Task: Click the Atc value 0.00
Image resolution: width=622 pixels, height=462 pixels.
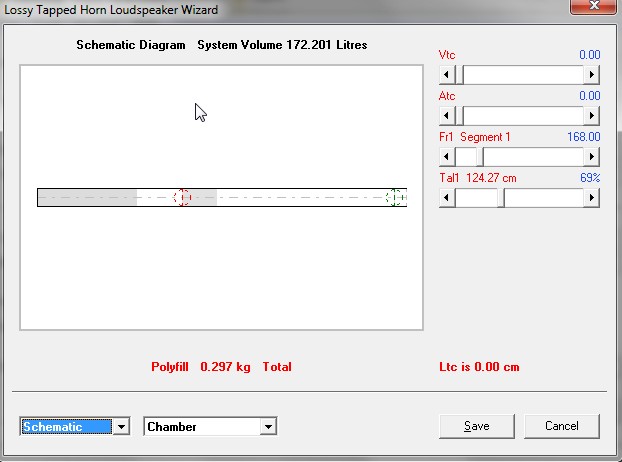Action: point(589,96)
